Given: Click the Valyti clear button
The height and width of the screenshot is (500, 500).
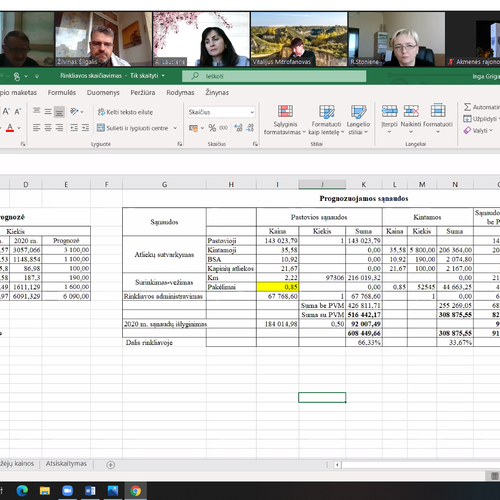Looking at the screenshot, I should pyautogui.click(x=477, y=131).
